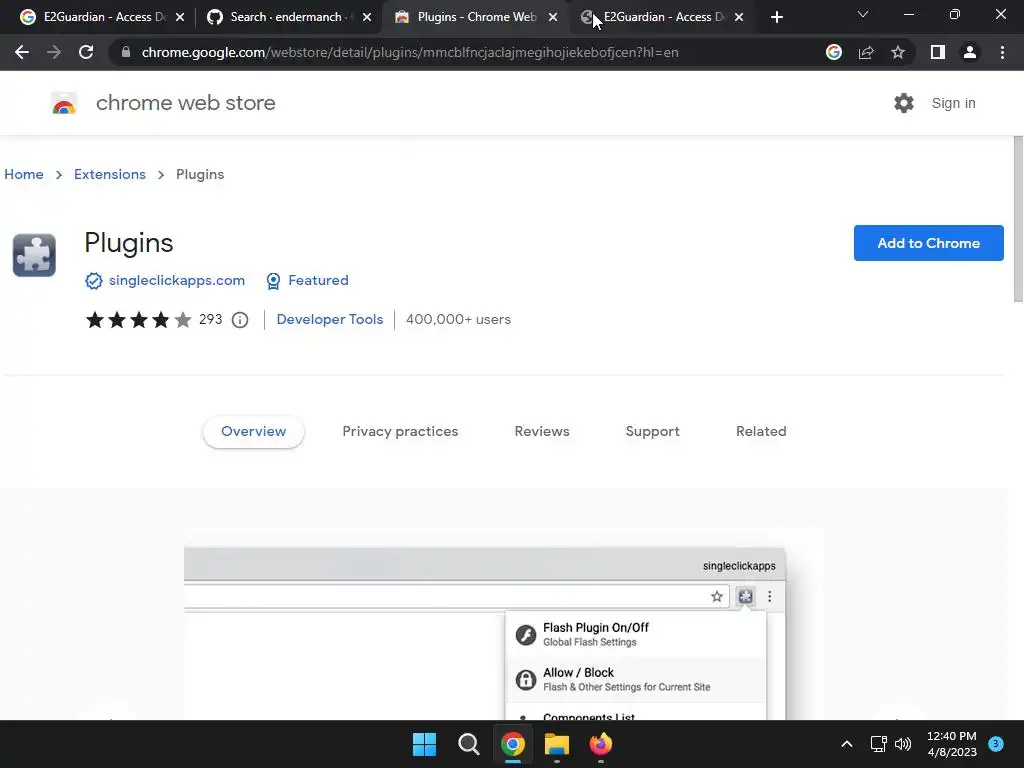Reload the Chrome Web Store page
Screen dimensions: 1024x768
[x=86, y=52]
